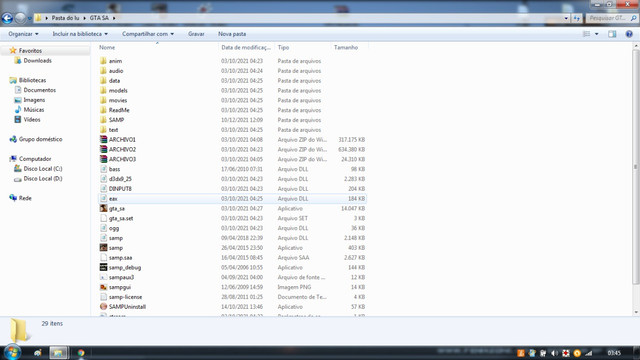
Task: Select the bass DLL file icon
Action: click(x=103, y=169)
